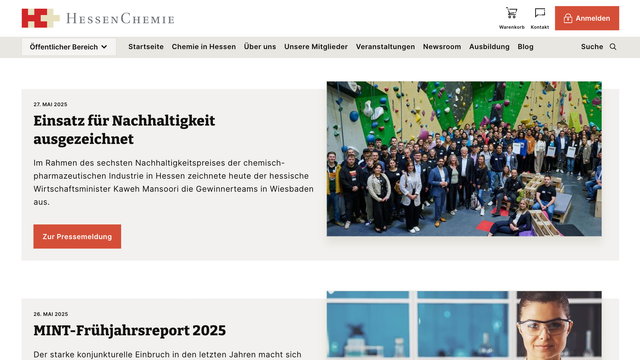Open the climbing hall group photo

coord(464,159)
